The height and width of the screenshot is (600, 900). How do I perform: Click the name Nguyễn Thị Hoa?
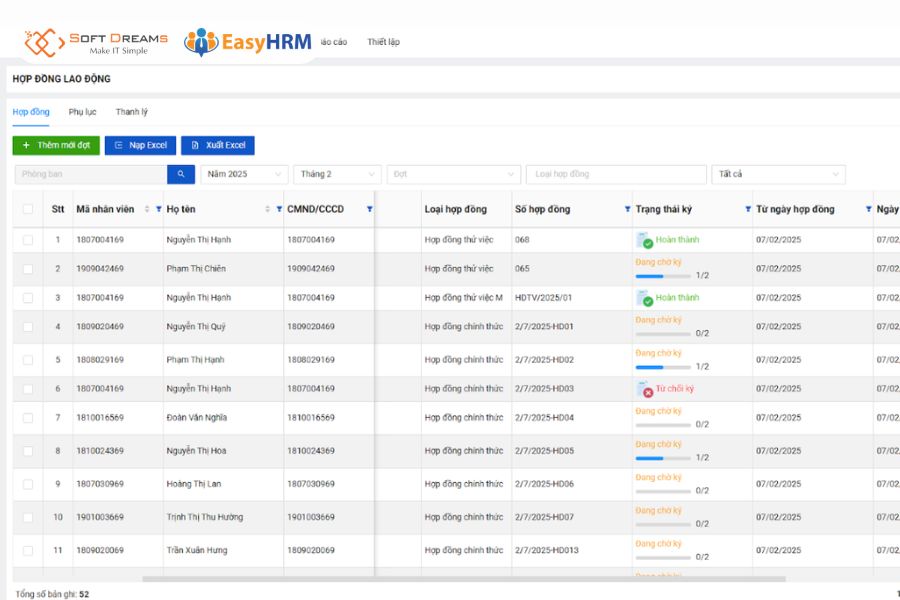(x=196, y=451)
